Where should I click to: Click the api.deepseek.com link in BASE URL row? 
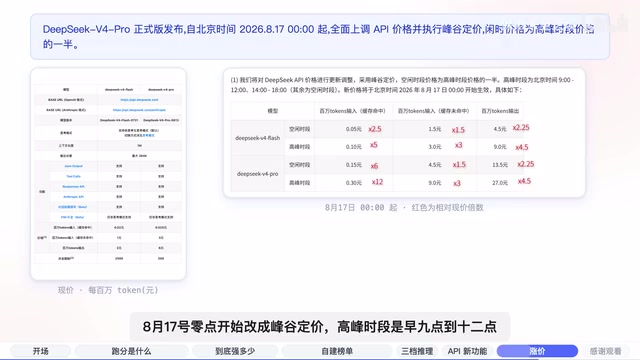tap(139, 100)
